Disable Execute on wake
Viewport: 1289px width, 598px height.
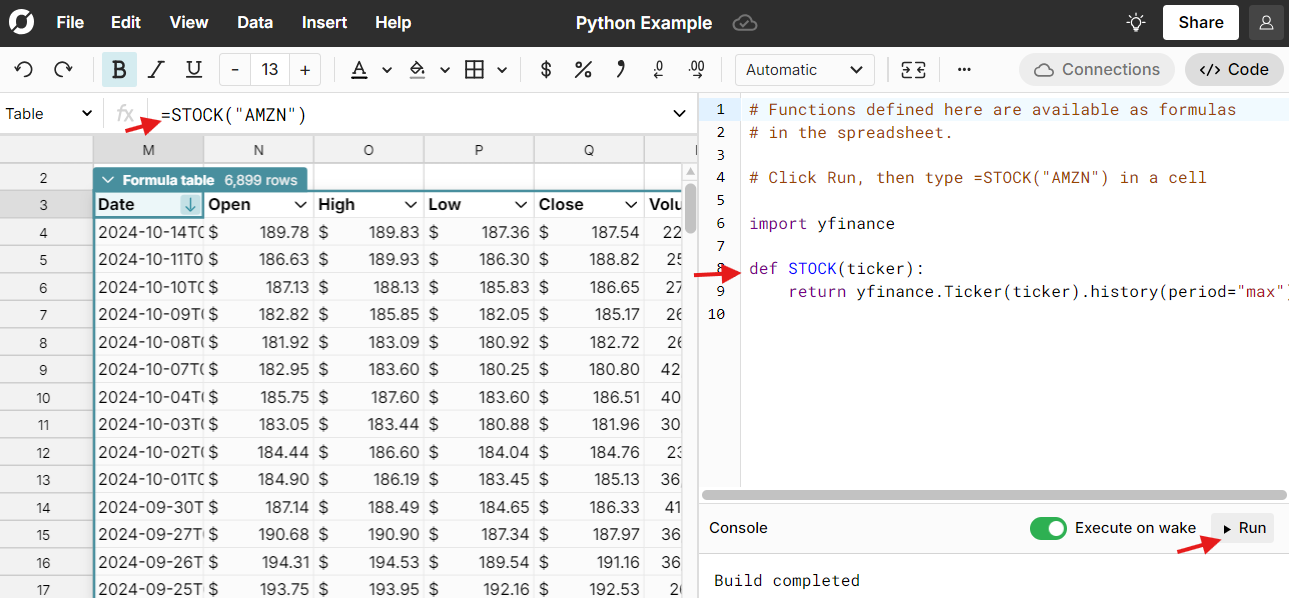pyautogui.click(x=1048, y=527)
